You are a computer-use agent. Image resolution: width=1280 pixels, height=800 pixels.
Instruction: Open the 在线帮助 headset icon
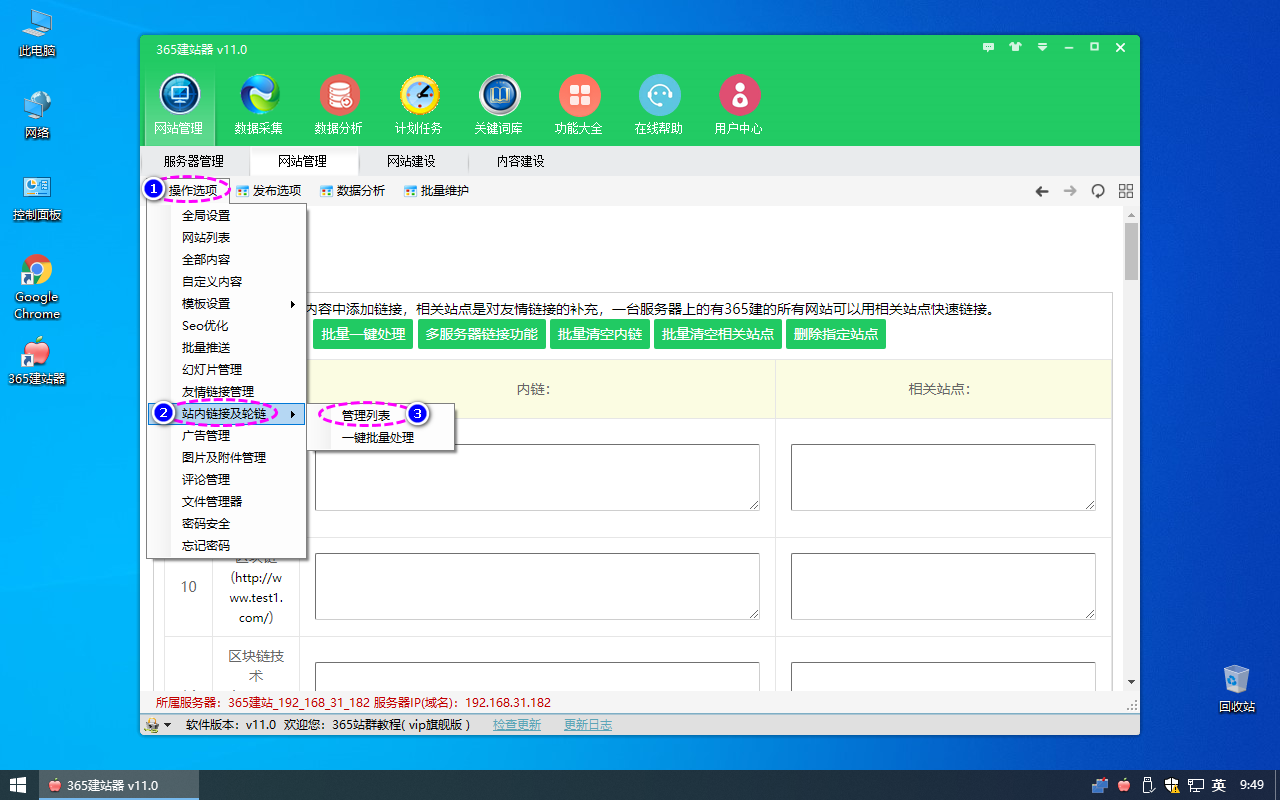click(x=659, y=106)
